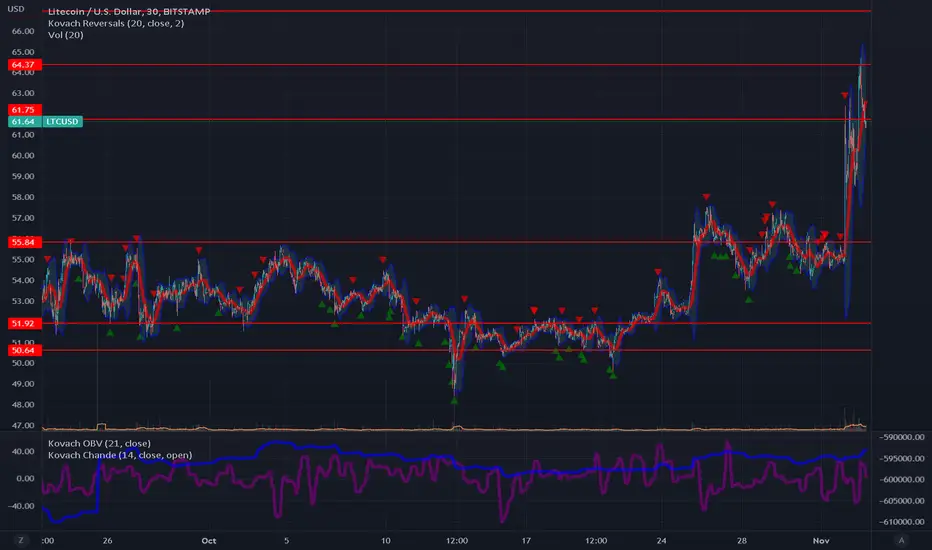
Task: Click the -610000.00 OBV axis value
Action: tap(902, 522)
